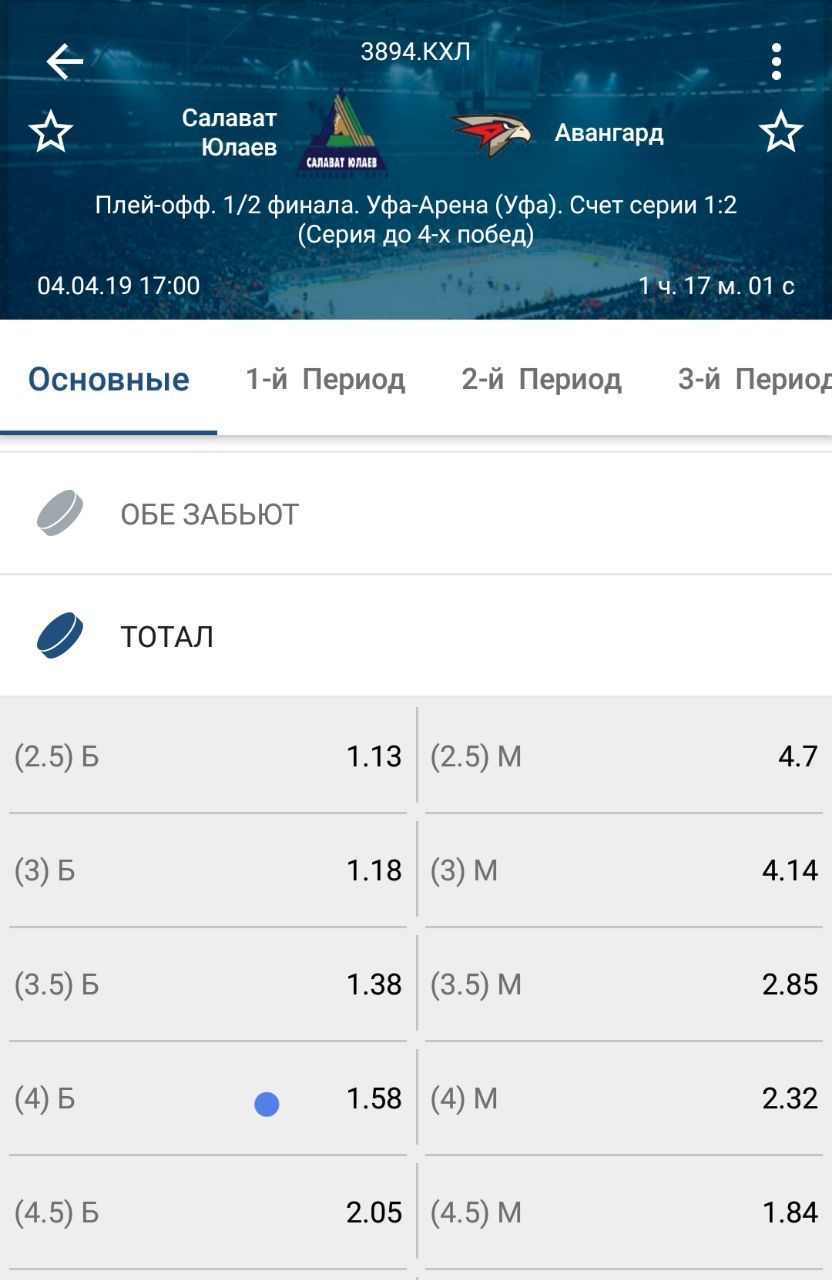
Task: Favorite Avangard with right star
Action: (x=780, y=132)
